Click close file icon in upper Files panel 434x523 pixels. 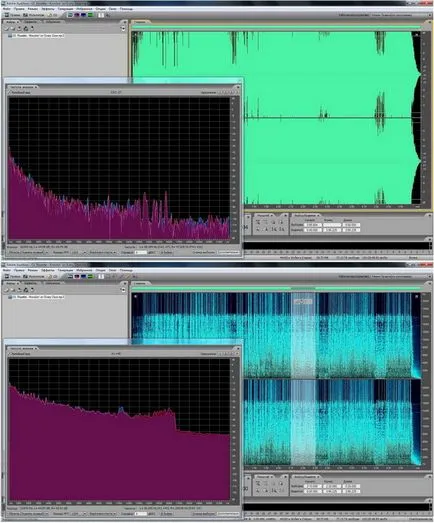click(20, 28)
